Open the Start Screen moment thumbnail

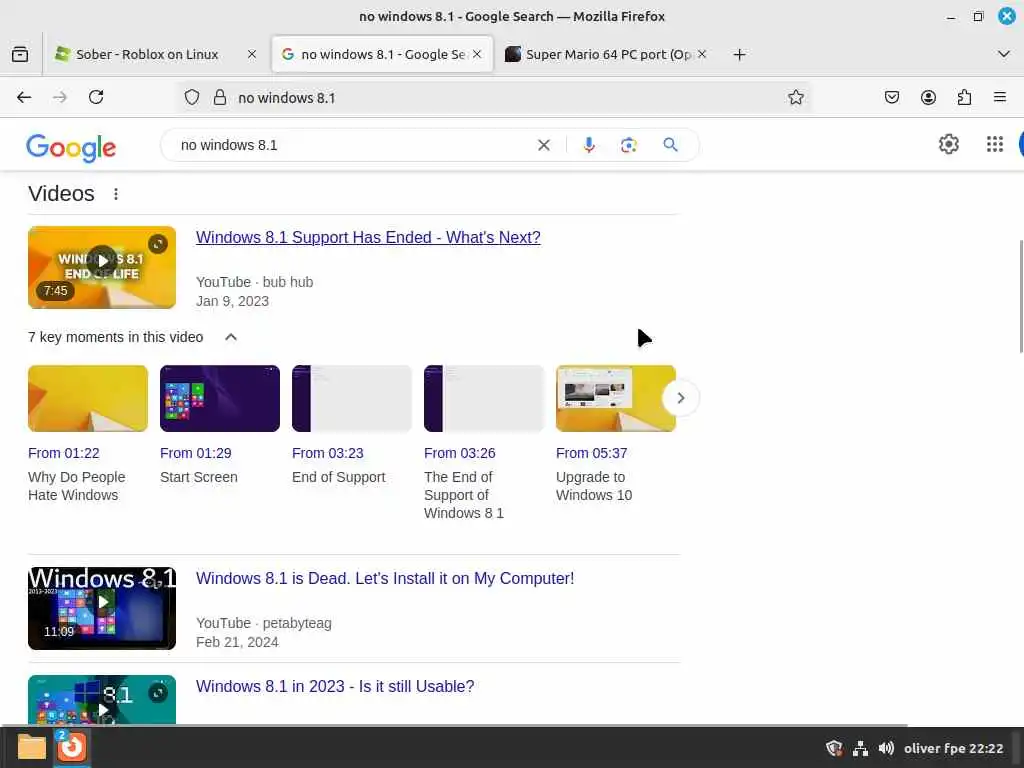220,398
